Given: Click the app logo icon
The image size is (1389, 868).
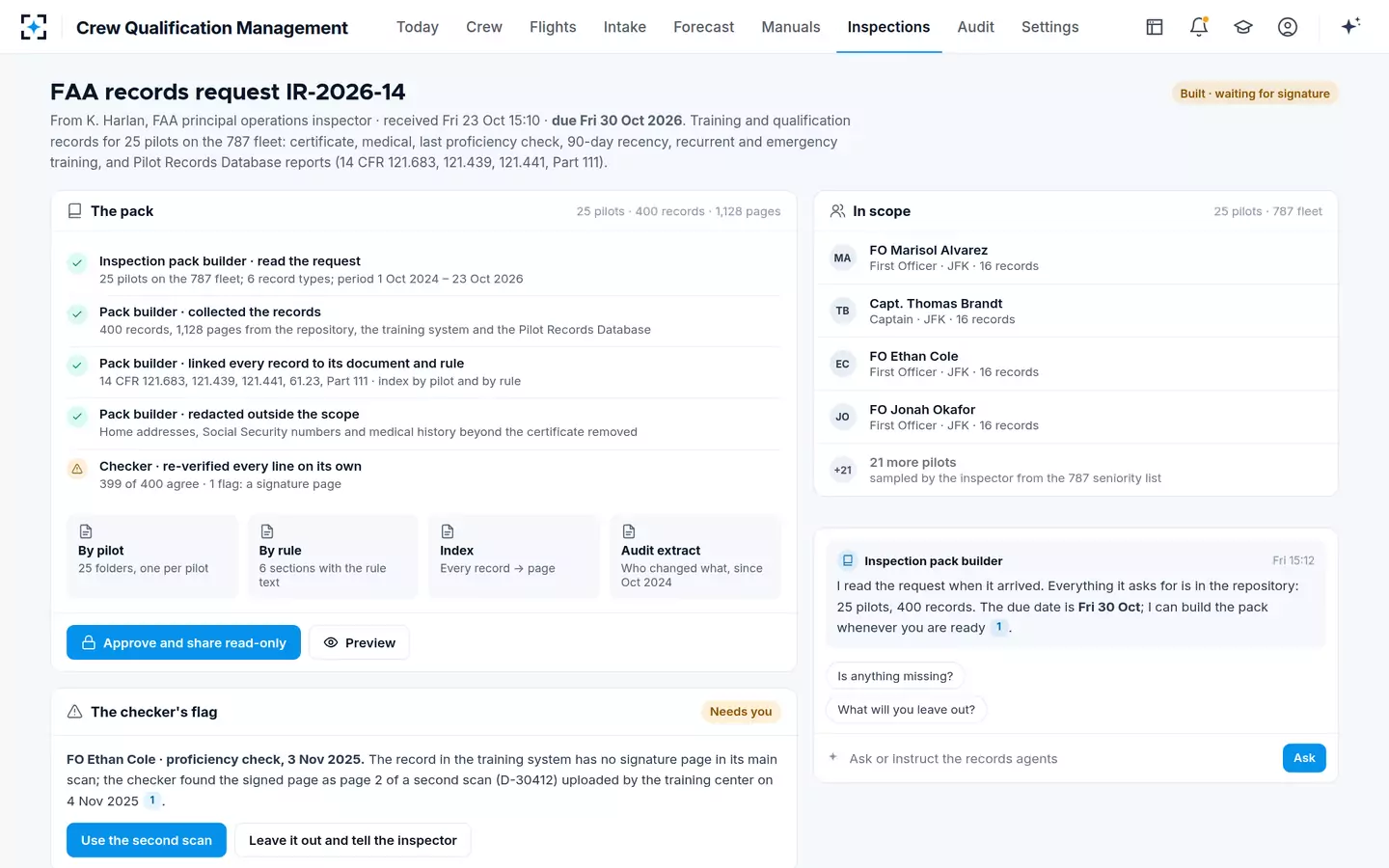Looking at the screenshot, I should tap(34, 27).
